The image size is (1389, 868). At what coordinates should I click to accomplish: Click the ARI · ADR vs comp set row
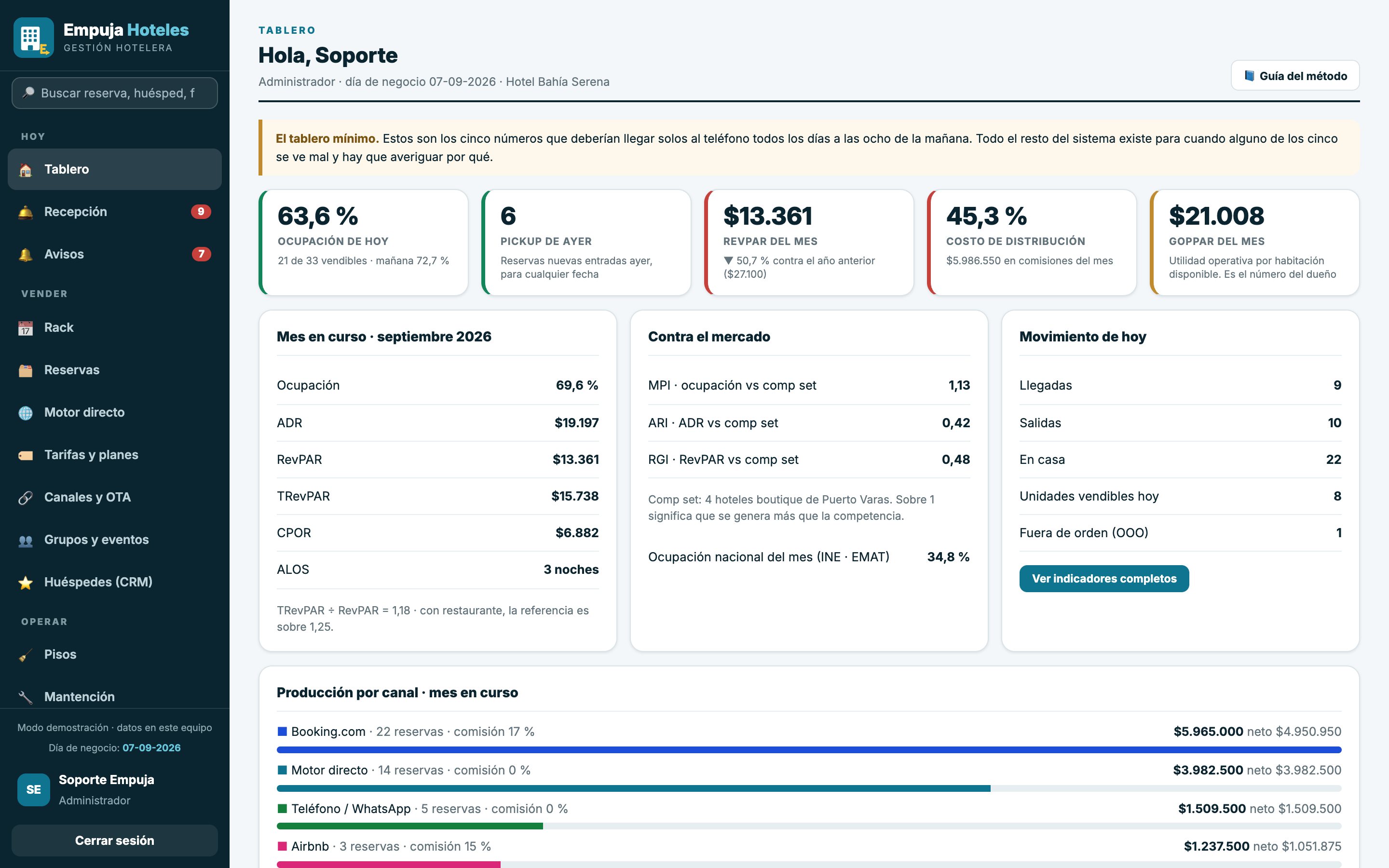[809, 423]
